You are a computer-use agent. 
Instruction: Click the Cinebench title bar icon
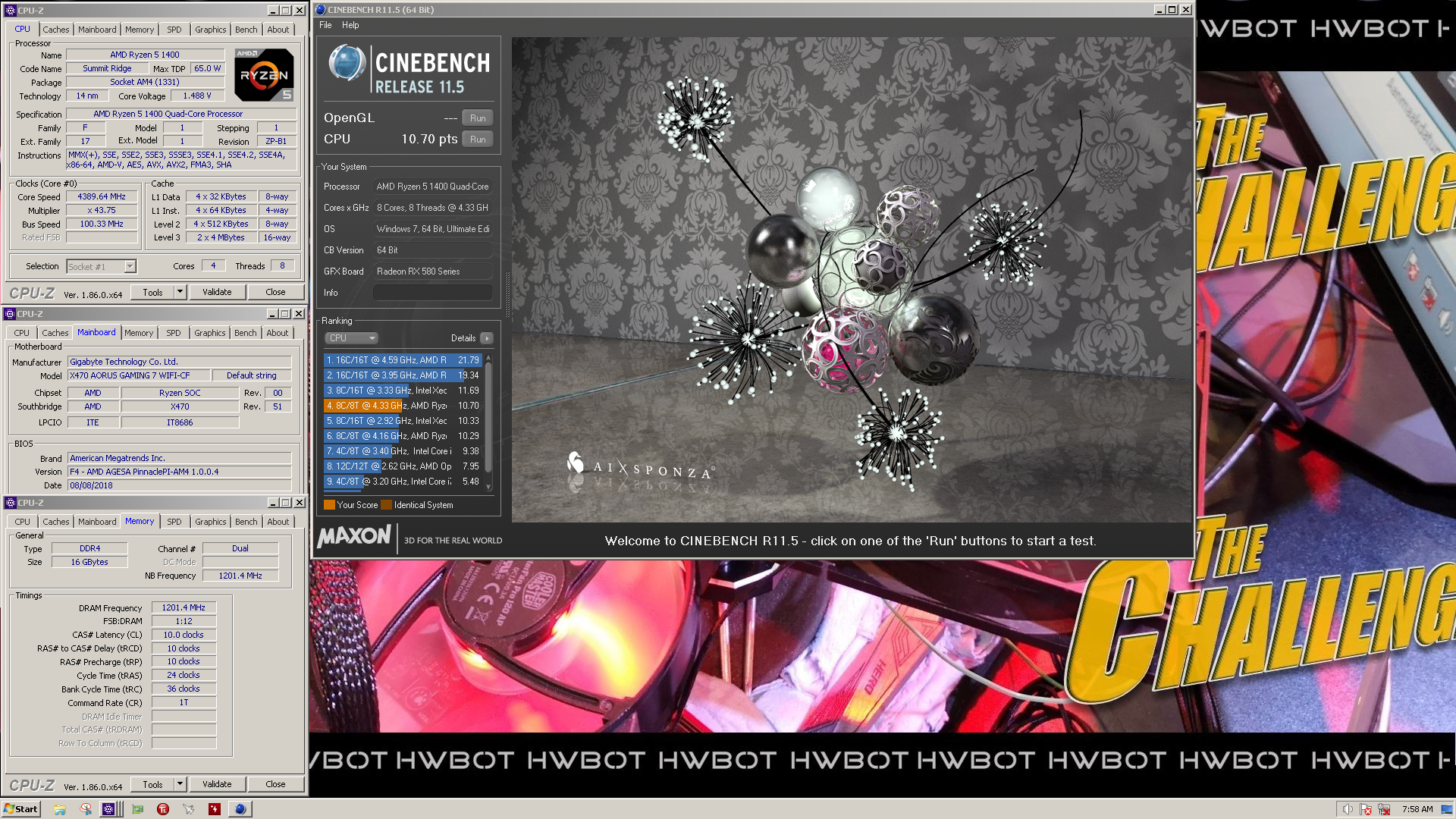coord(321,10)
